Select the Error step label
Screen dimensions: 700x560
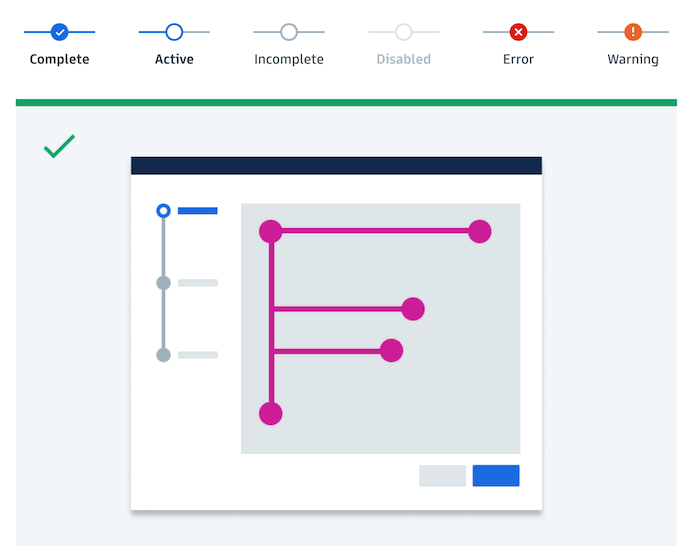(x=518, y=59)
